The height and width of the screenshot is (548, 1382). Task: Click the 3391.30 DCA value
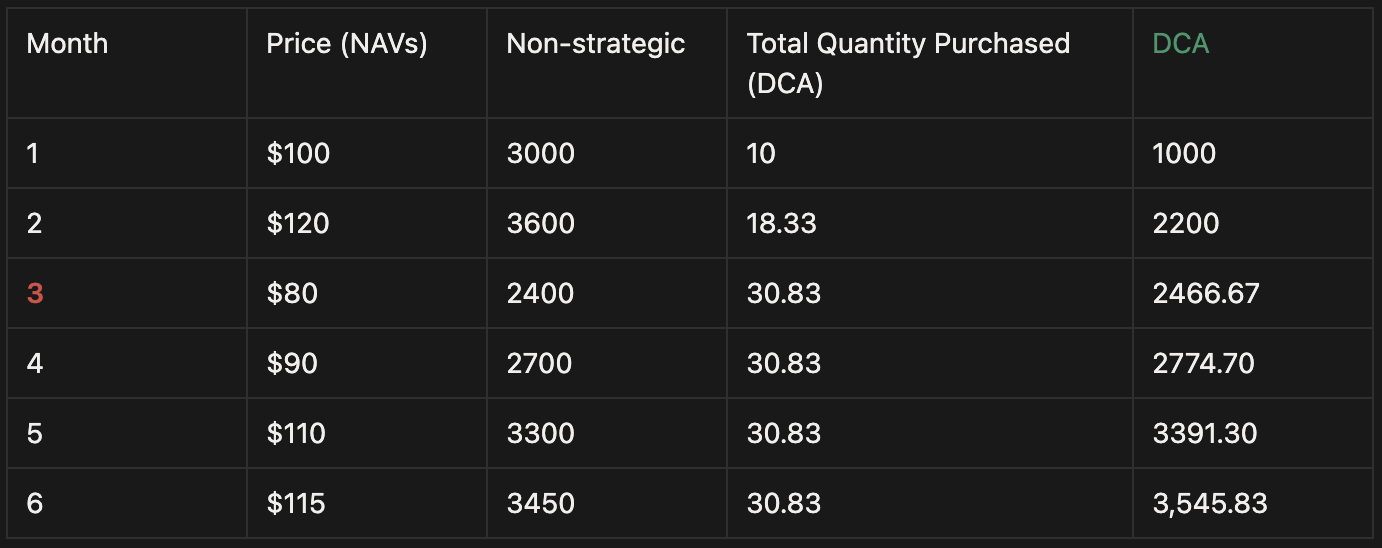coord(1205,433)
